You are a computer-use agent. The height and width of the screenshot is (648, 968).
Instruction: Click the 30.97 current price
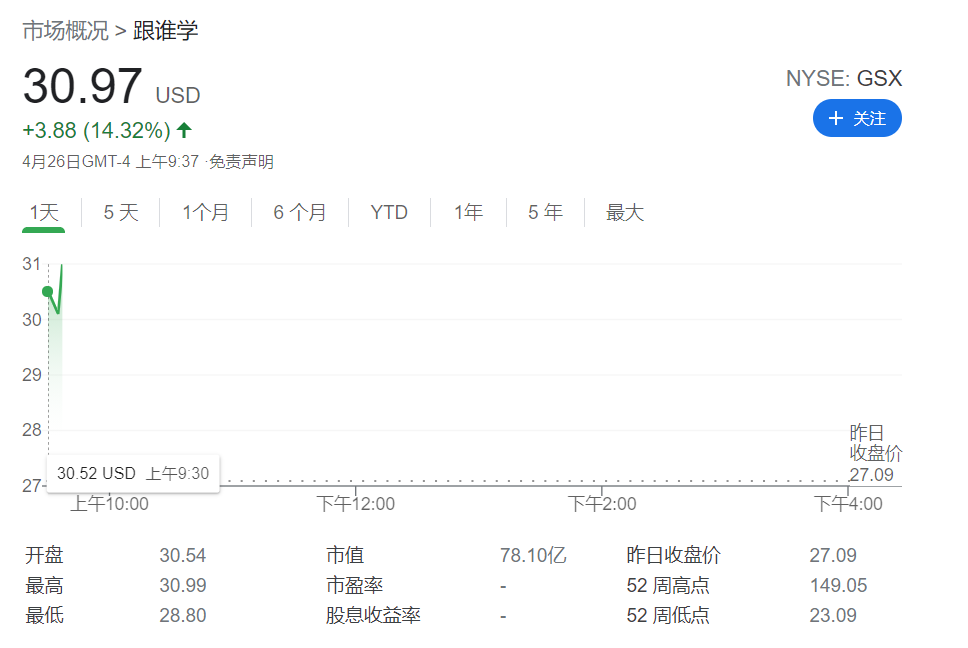click(x=83, y=86)
